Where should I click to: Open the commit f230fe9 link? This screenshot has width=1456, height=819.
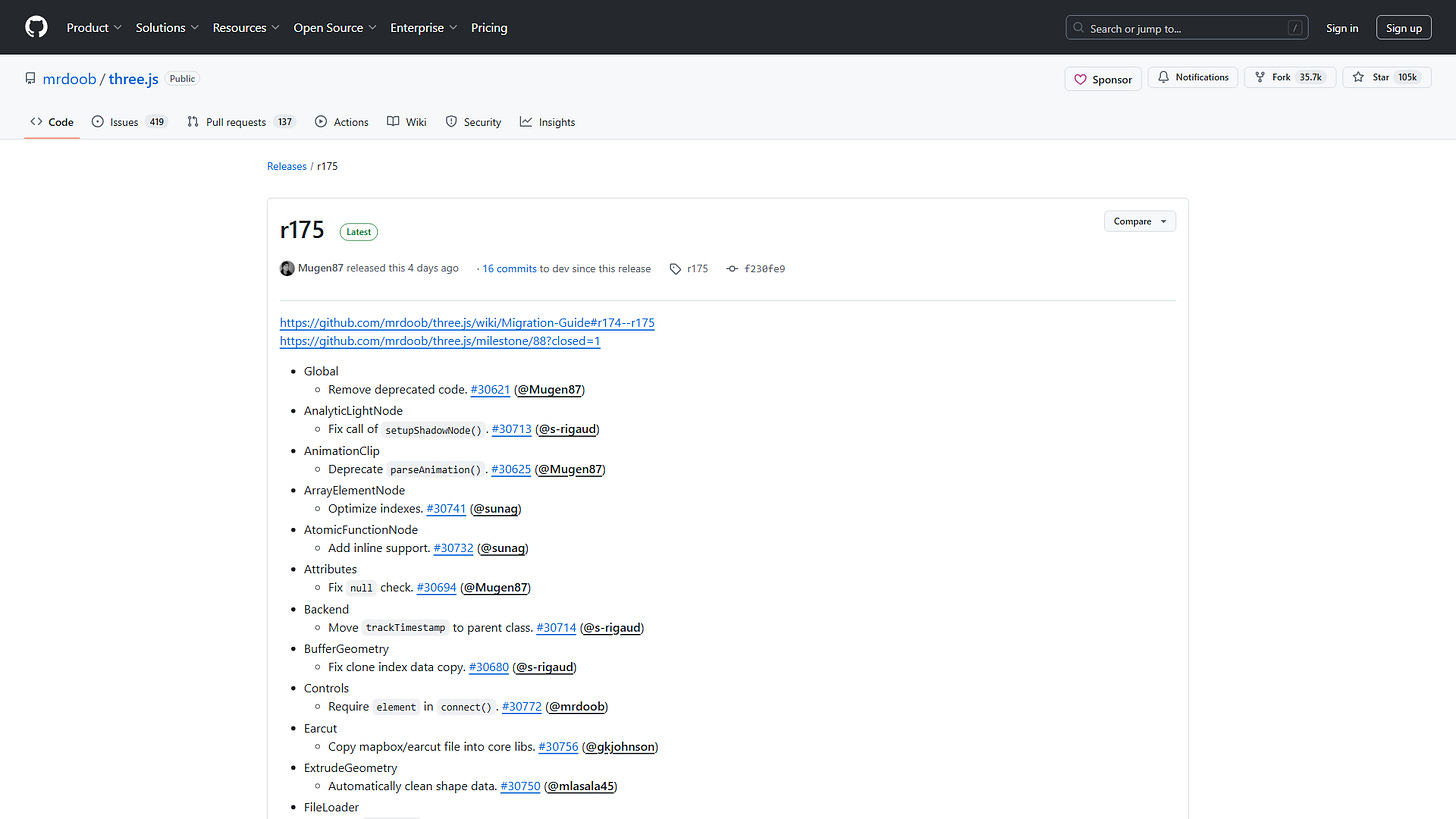[756, 268]
